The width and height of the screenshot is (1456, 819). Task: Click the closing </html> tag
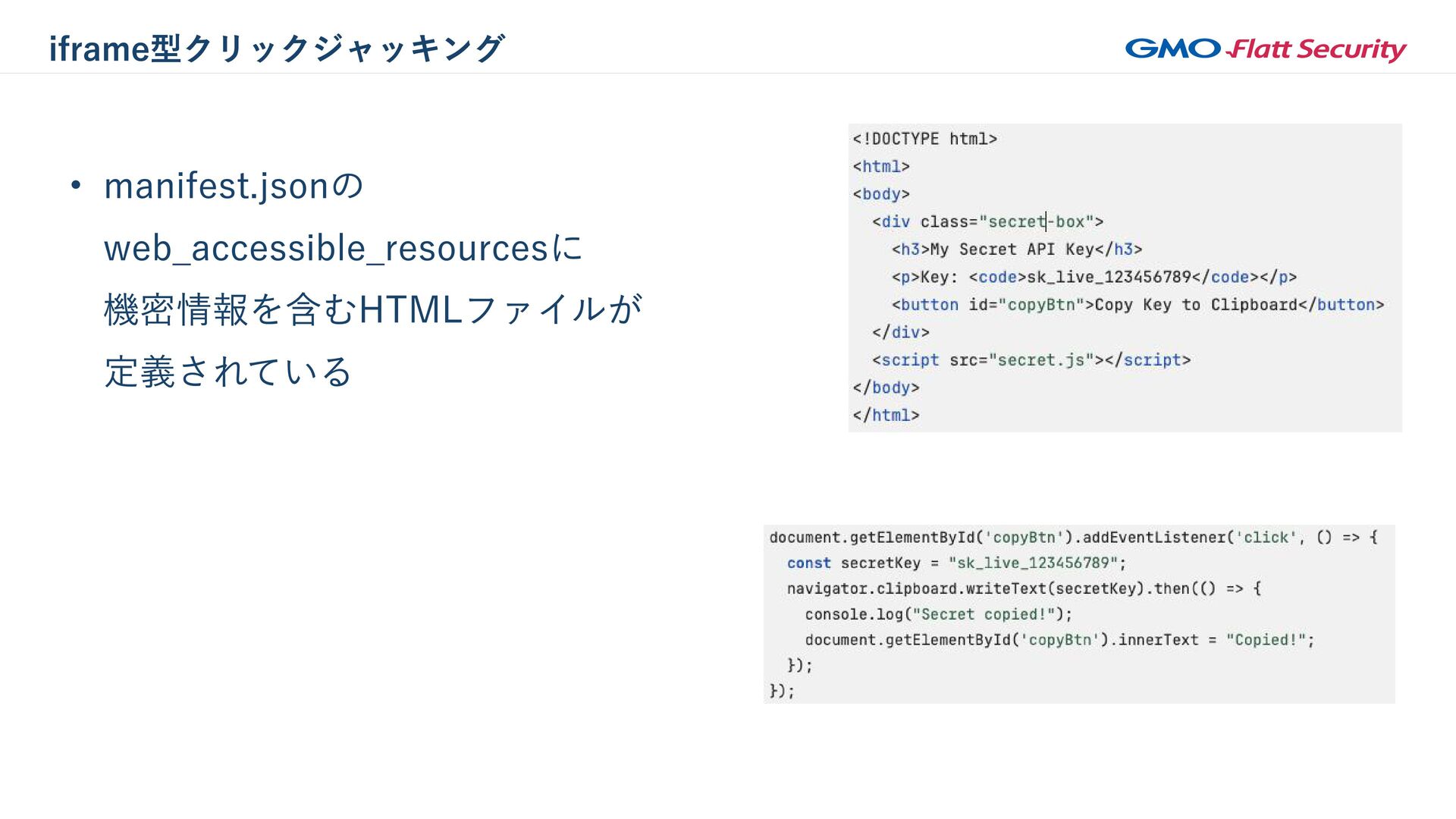click(x=886, y=416)
